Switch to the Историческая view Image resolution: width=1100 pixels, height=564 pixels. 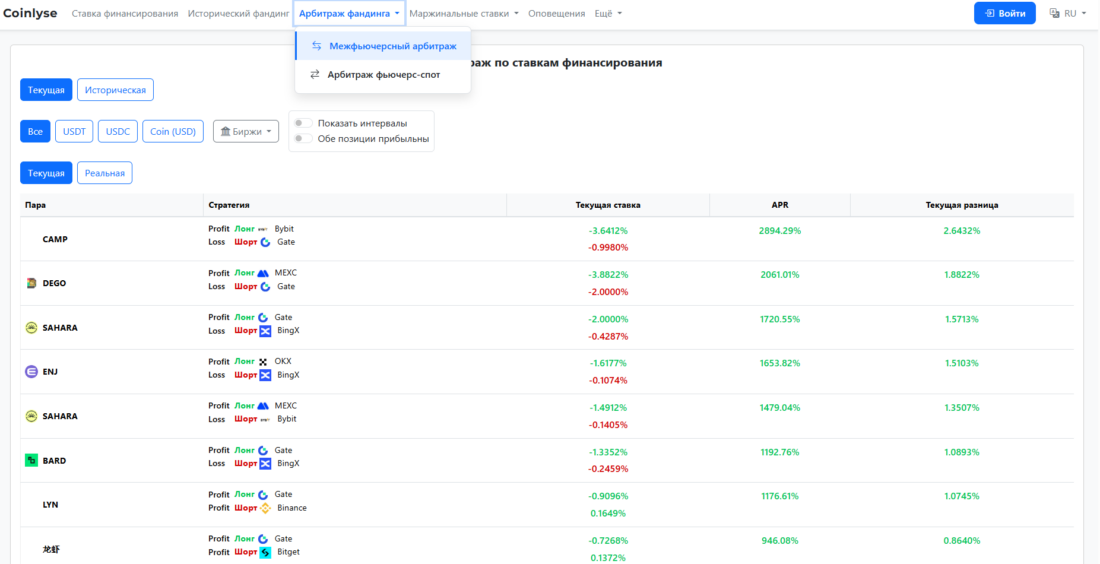click(x=116, y=90)
